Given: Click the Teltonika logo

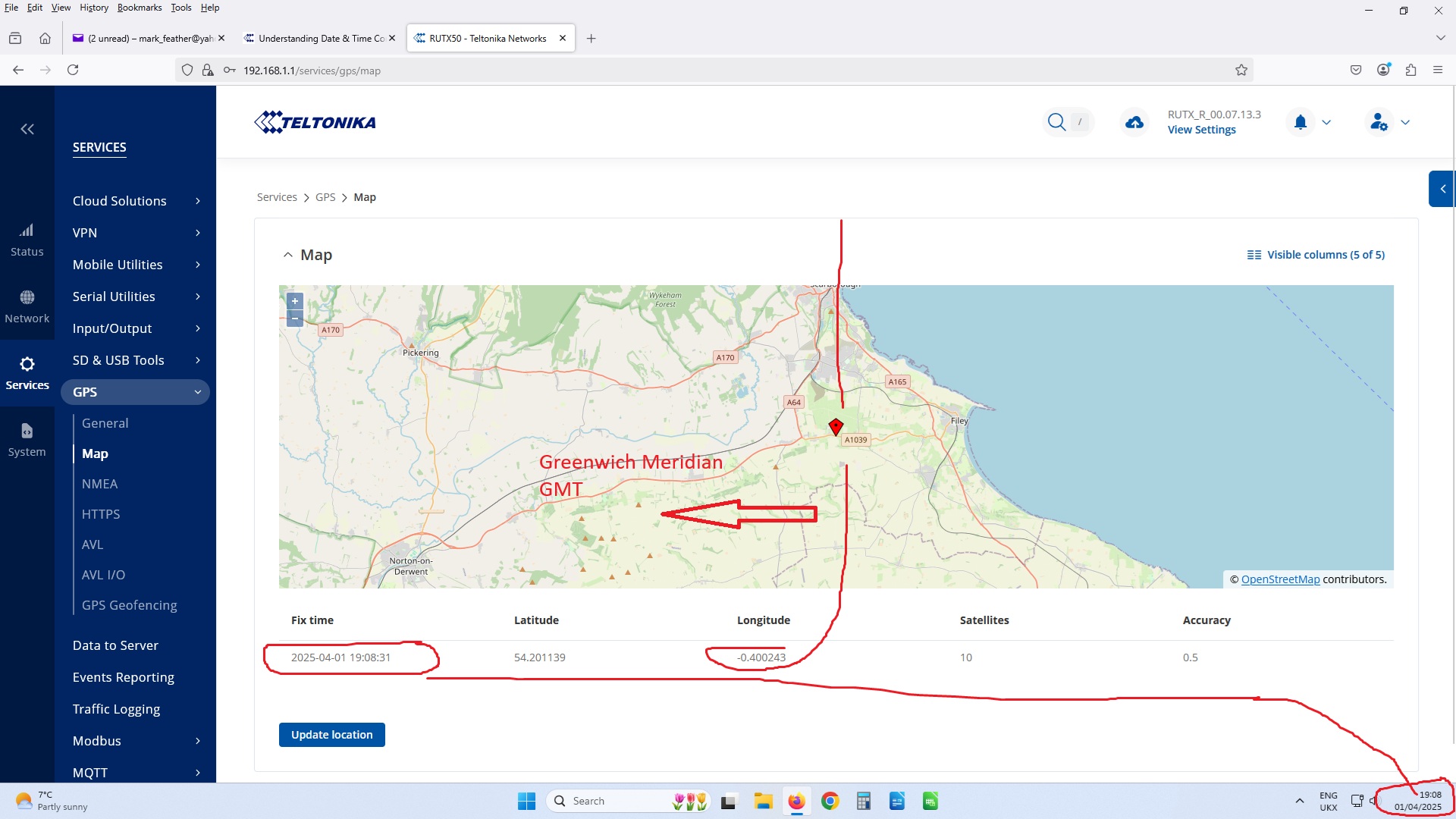Looking at the screenshot, I should [x=315, y=122].
